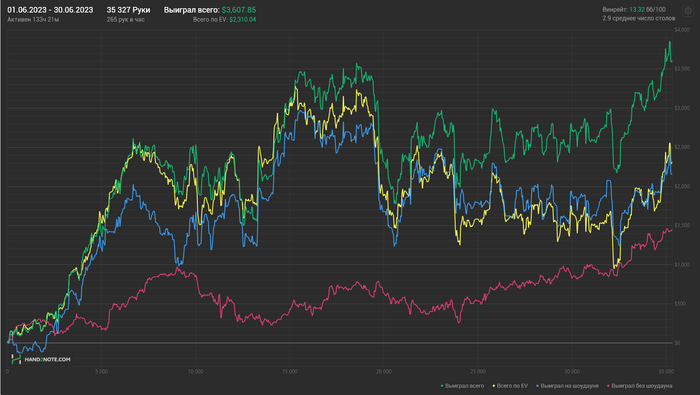This screenshot has height=395, width=700.
Task: Toggle the 'Всего по EV' legend series
Action: point(510,386)
